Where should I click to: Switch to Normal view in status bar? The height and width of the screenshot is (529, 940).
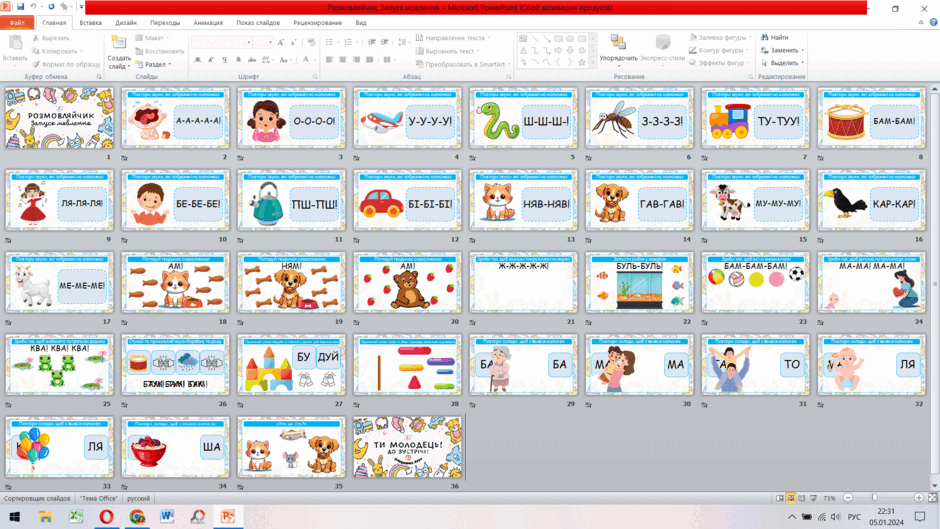pyautogui.click(x=779, y=498)
